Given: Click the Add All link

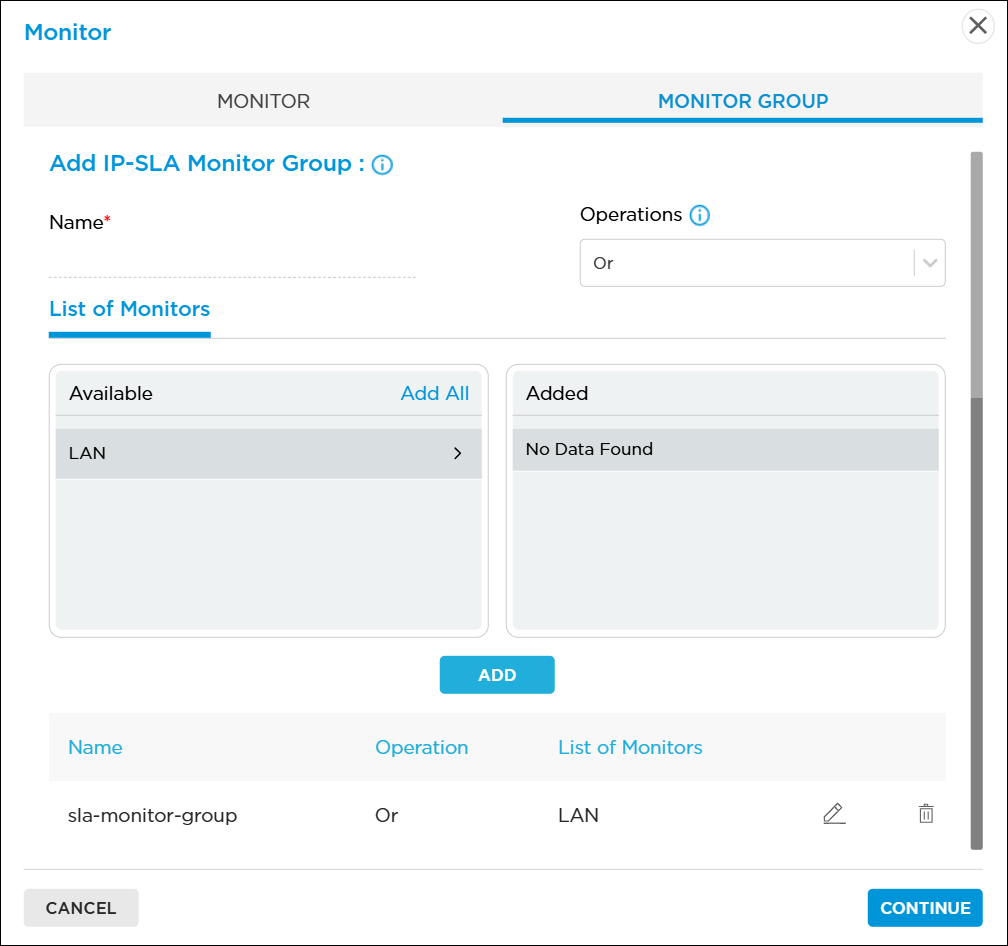Looking at the screenshot, I should [x=434, y=394].
